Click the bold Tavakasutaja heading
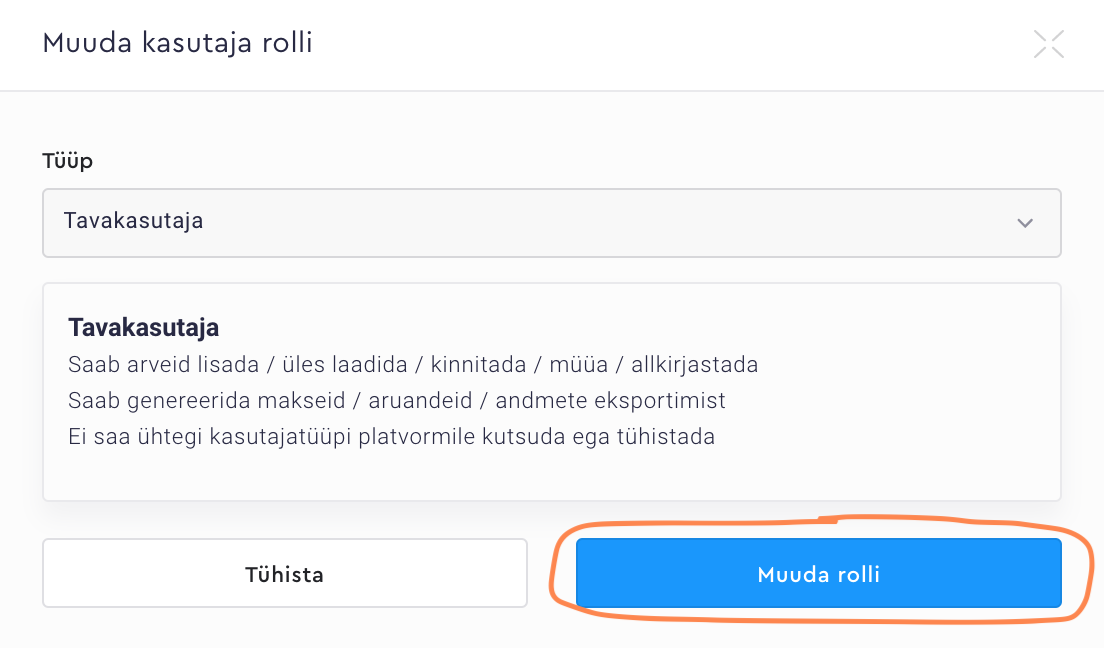The height and width of the screenshot is (648, 1104). [143, 327]
